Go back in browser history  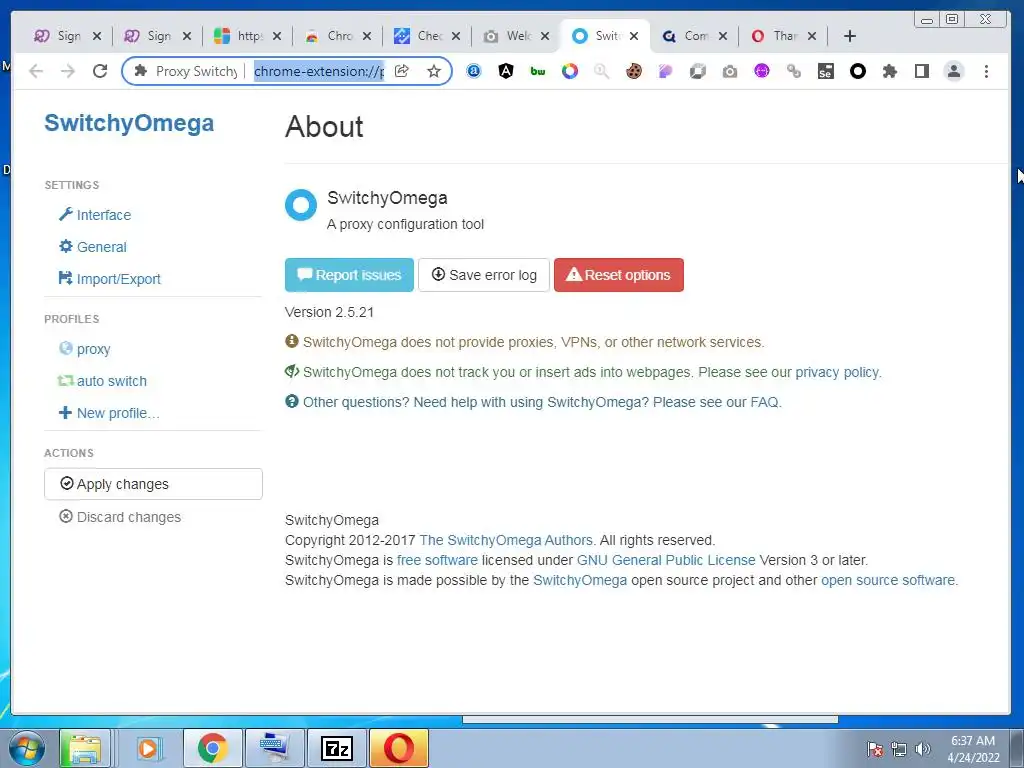[x=36, y=71]
